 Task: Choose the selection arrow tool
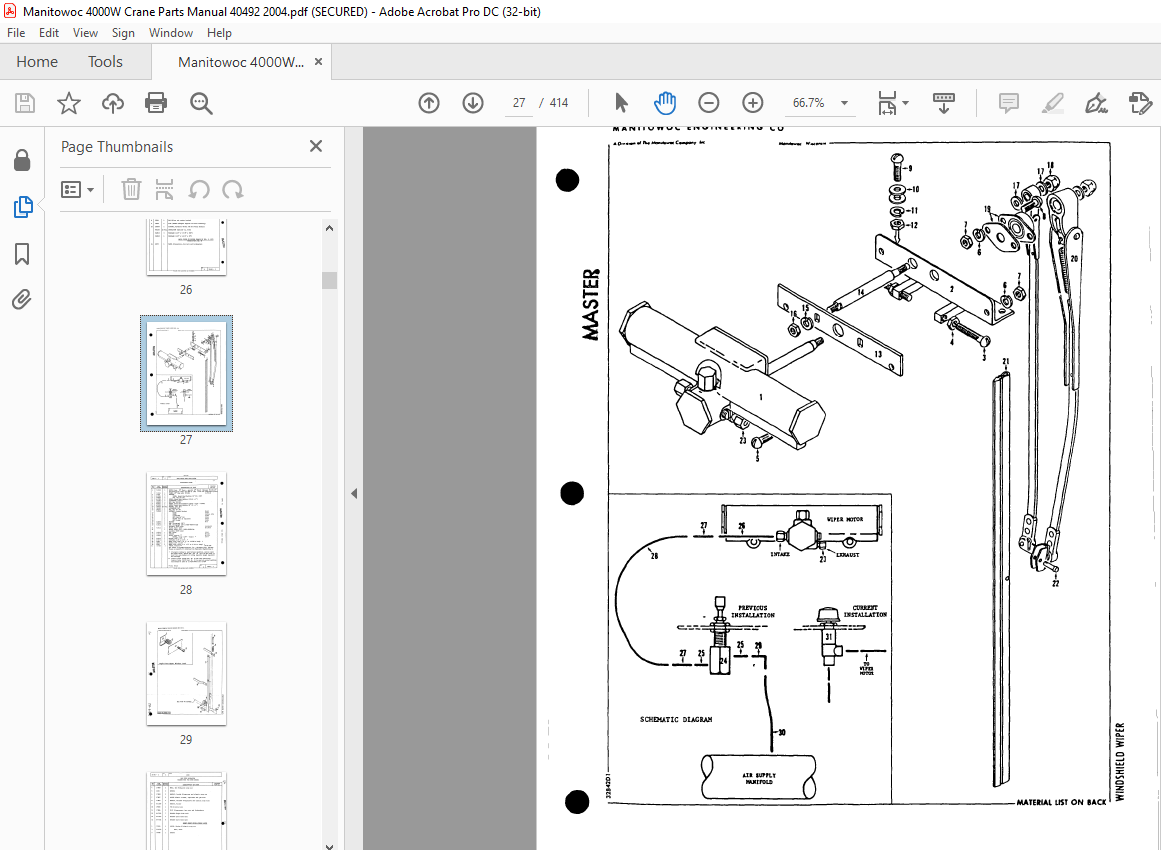(621, 103)
